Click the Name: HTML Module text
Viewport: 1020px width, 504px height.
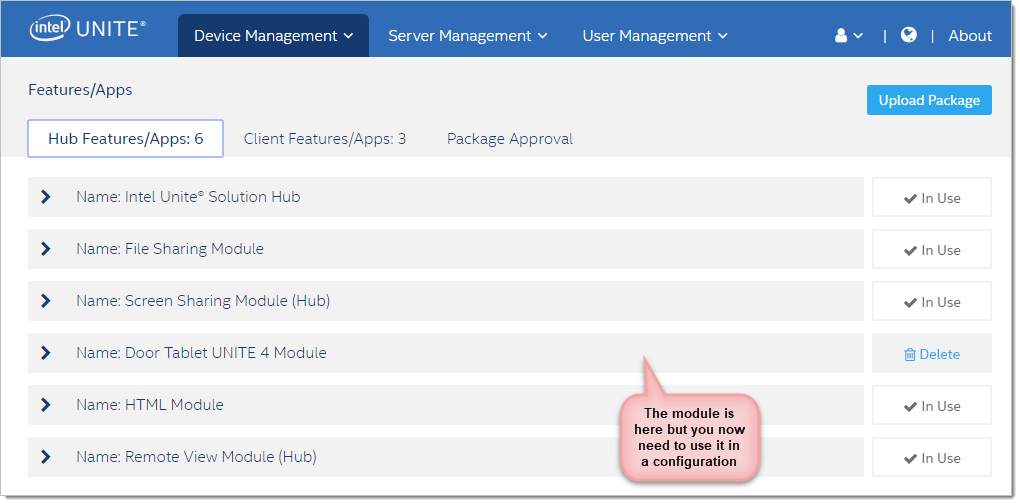150,405
